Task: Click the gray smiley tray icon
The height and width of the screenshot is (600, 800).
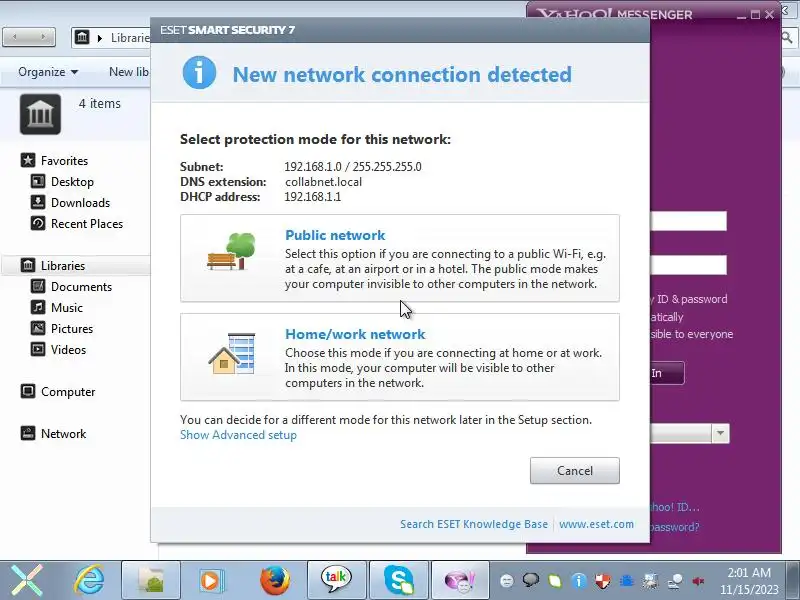Action: 507,581
